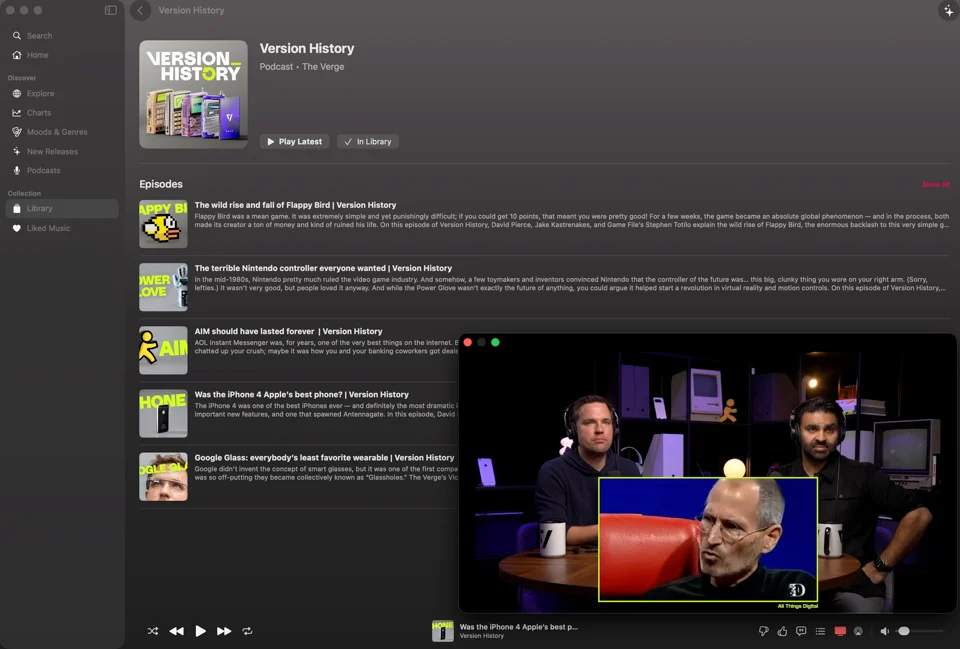
Task: Open The Verge publisher link
Action: coord(323,67)
